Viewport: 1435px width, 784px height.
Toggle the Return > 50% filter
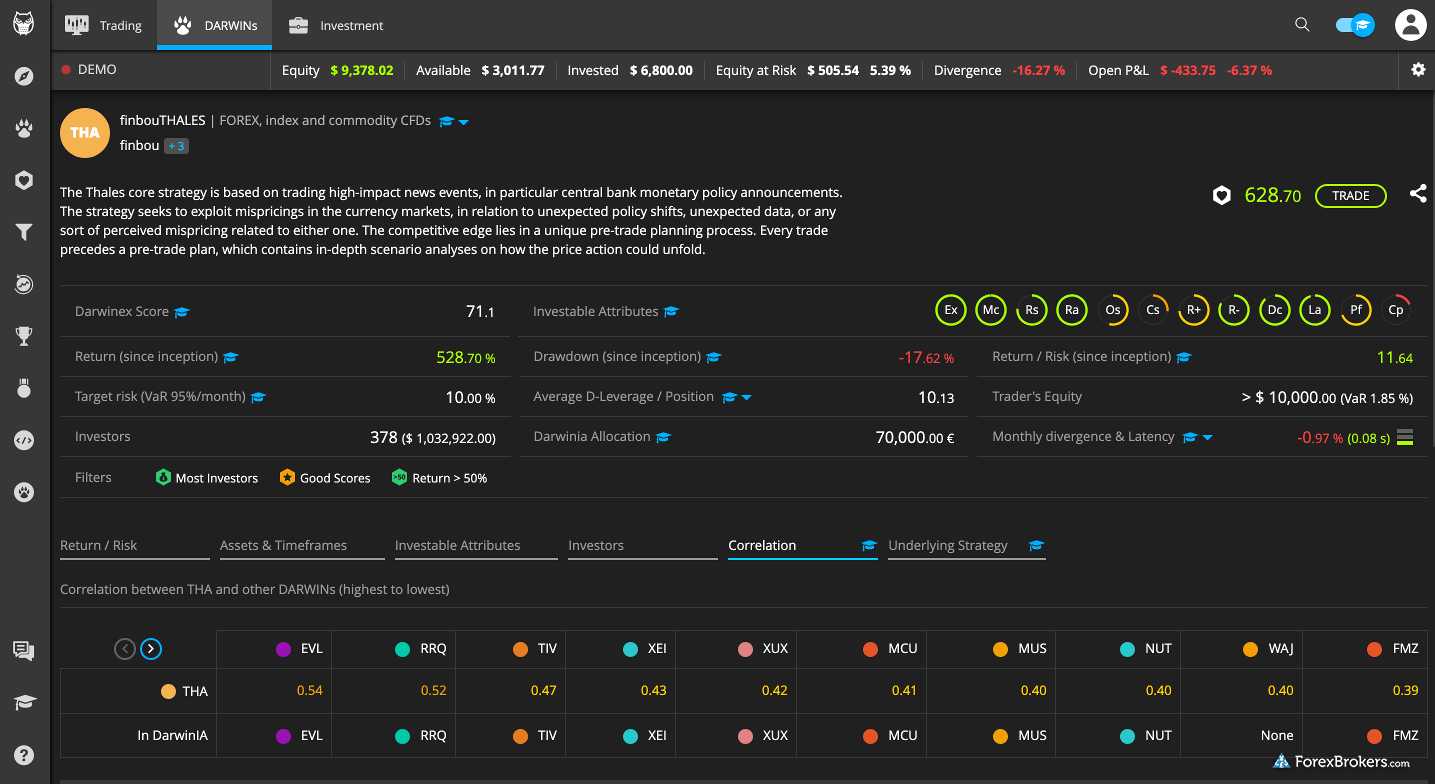(439, 478)
